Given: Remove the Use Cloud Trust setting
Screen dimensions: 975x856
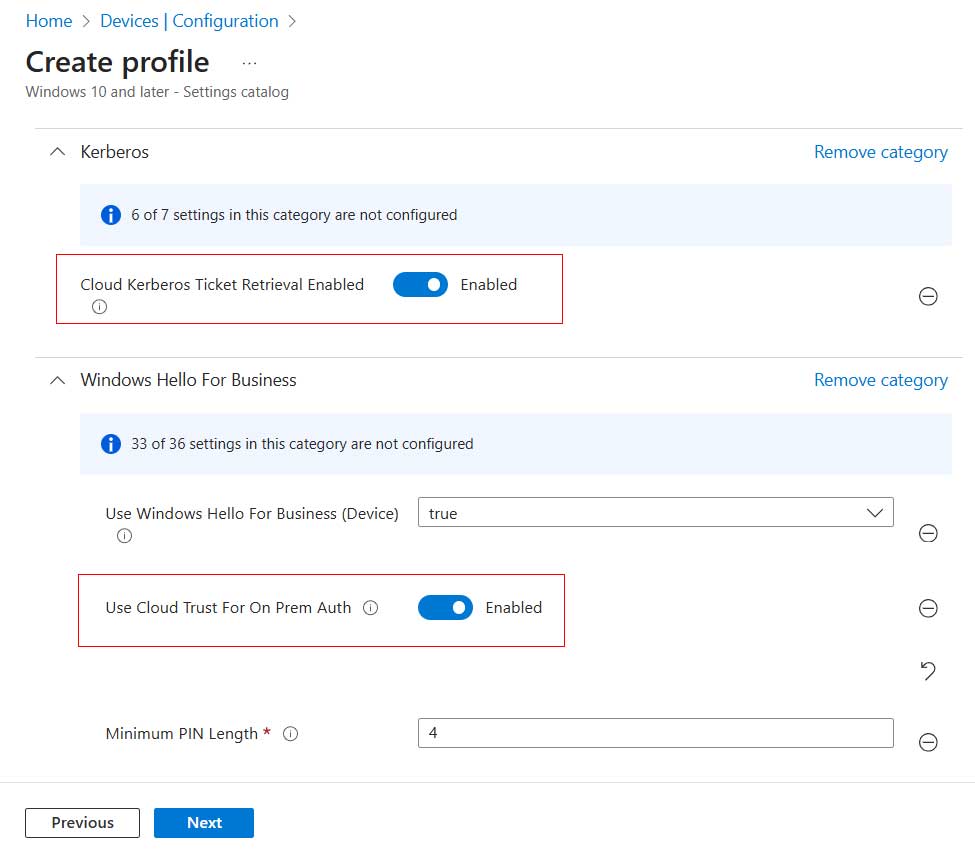Looking at the screenshot, I should pos(927,608).
